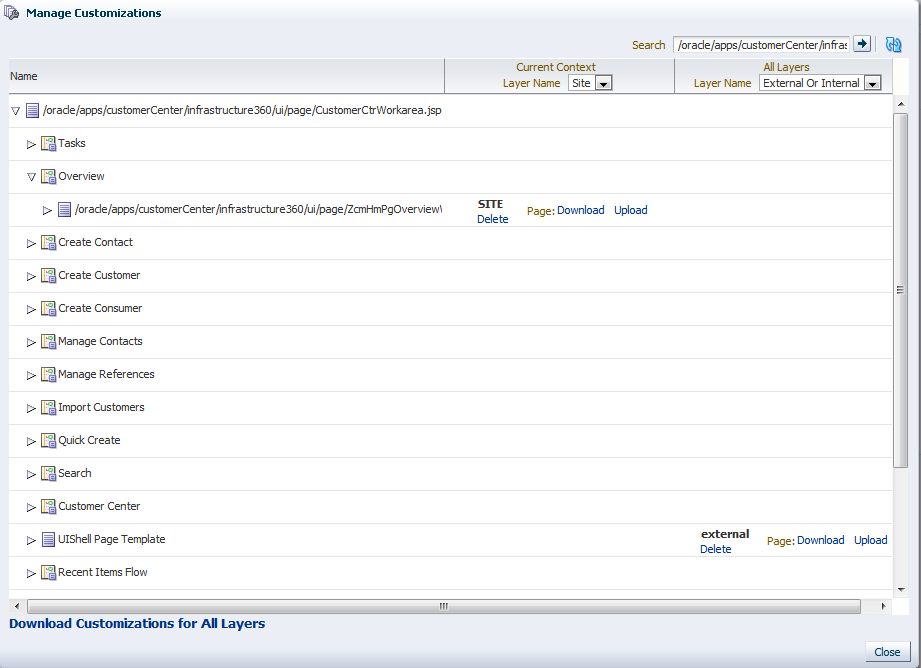921x668 pixels.
Task: Click the Customer Center task flow icon
Action: click(x=48, y=506)
